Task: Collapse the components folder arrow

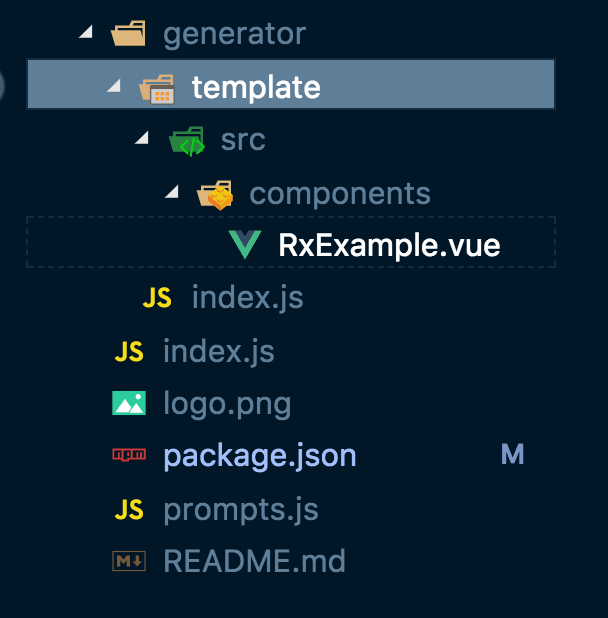Action: click(x=172, y=192)
